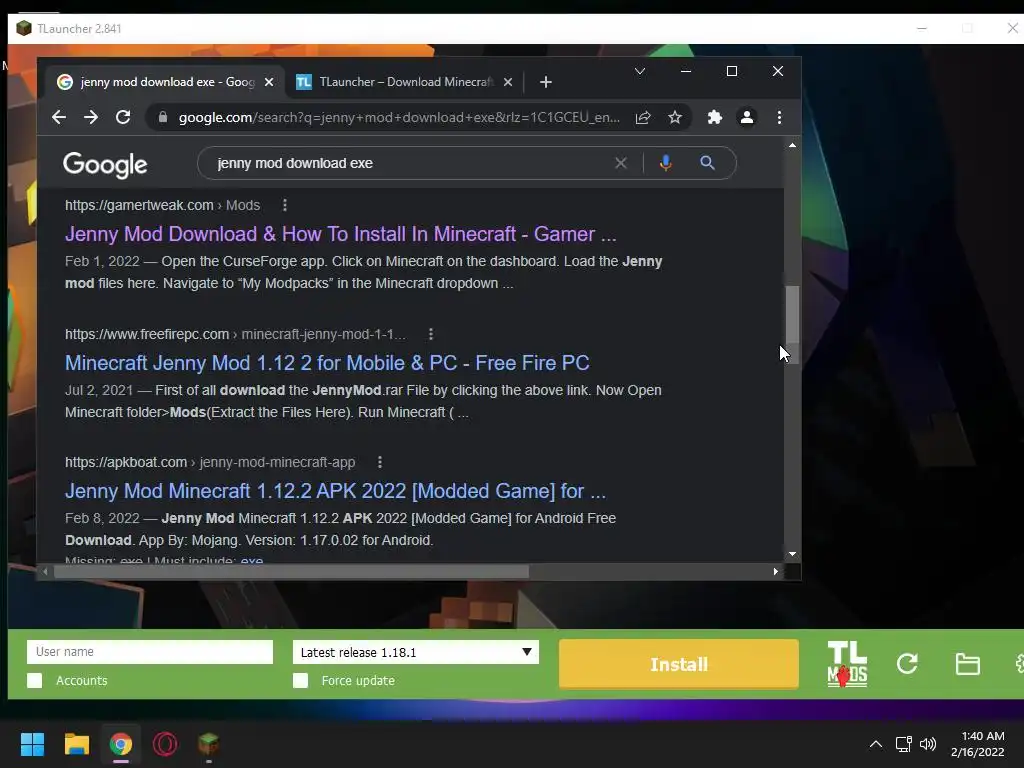
Task: Show hidden system tray icons
Action: tap(876, 744)
